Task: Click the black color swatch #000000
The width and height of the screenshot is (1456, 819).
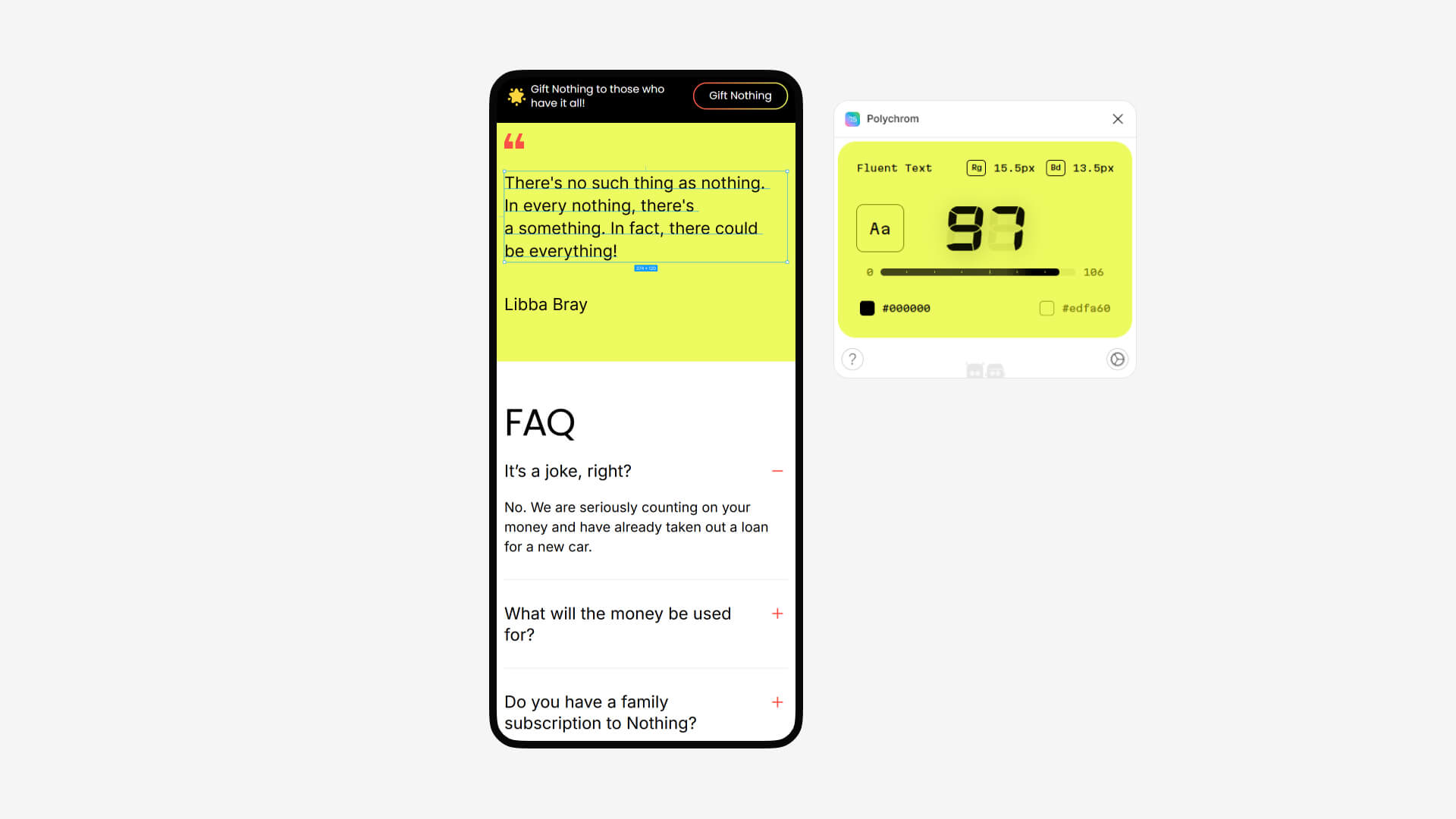Action: (x=867, y=308)
